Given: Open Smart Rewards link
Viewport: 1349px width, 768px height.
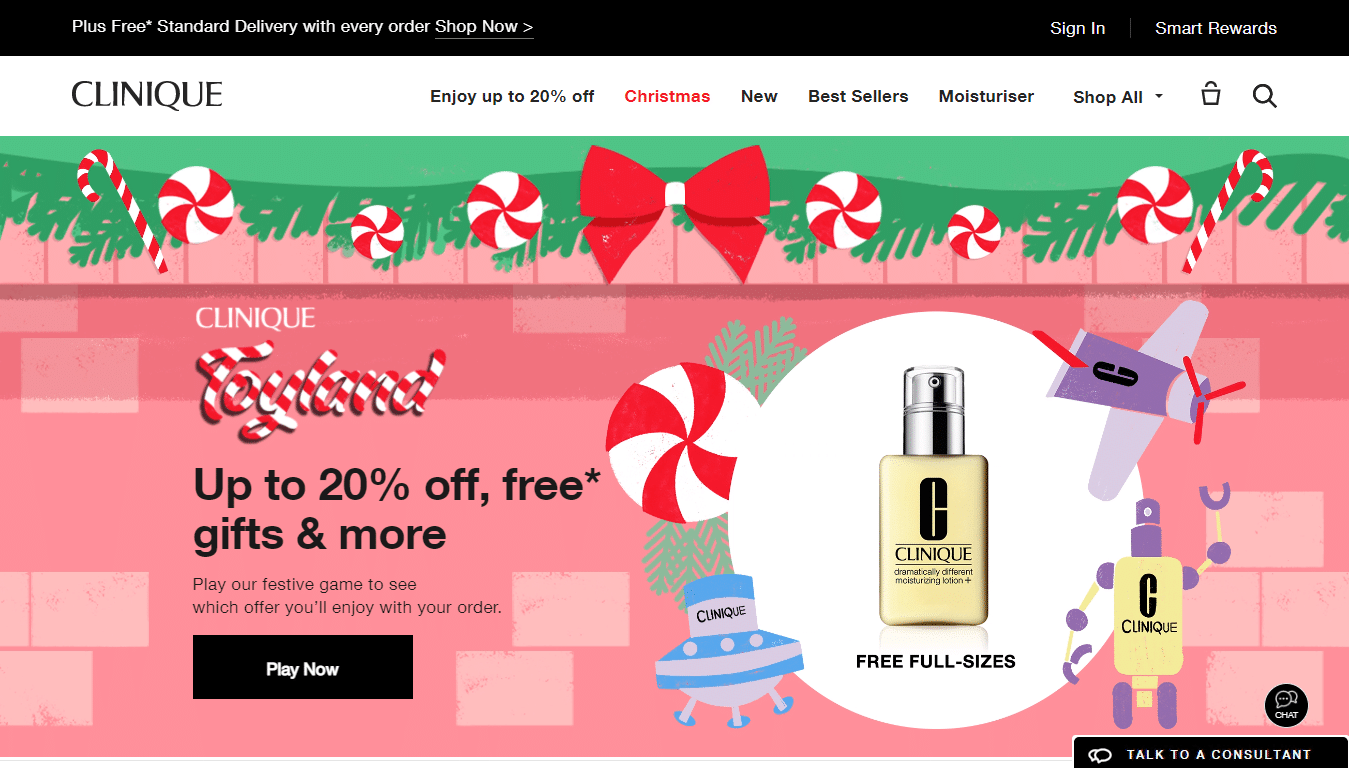Looking at the screenshot, I should [1216, 28].
